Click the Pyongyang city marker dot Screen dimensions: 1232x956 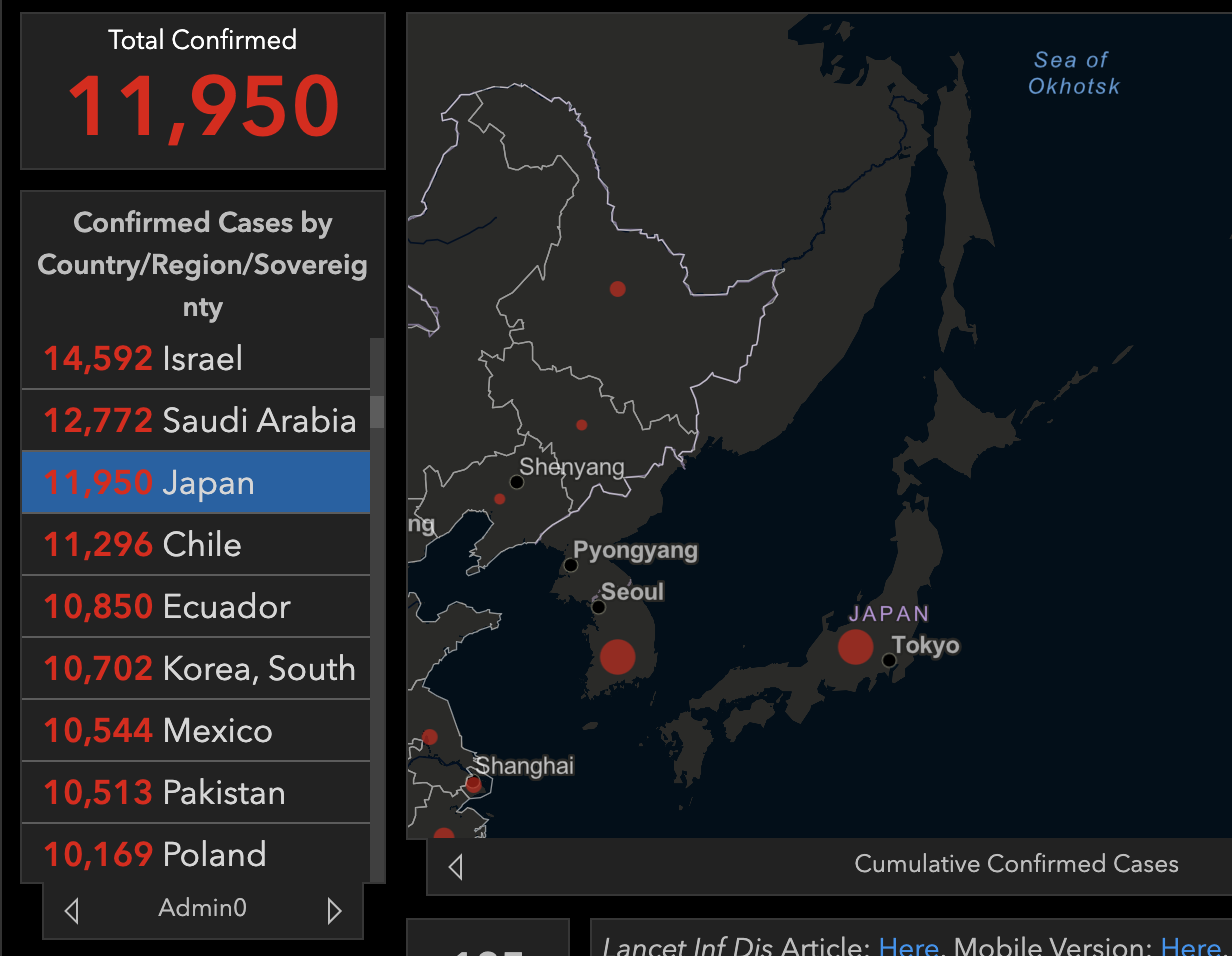pos(570,565)
